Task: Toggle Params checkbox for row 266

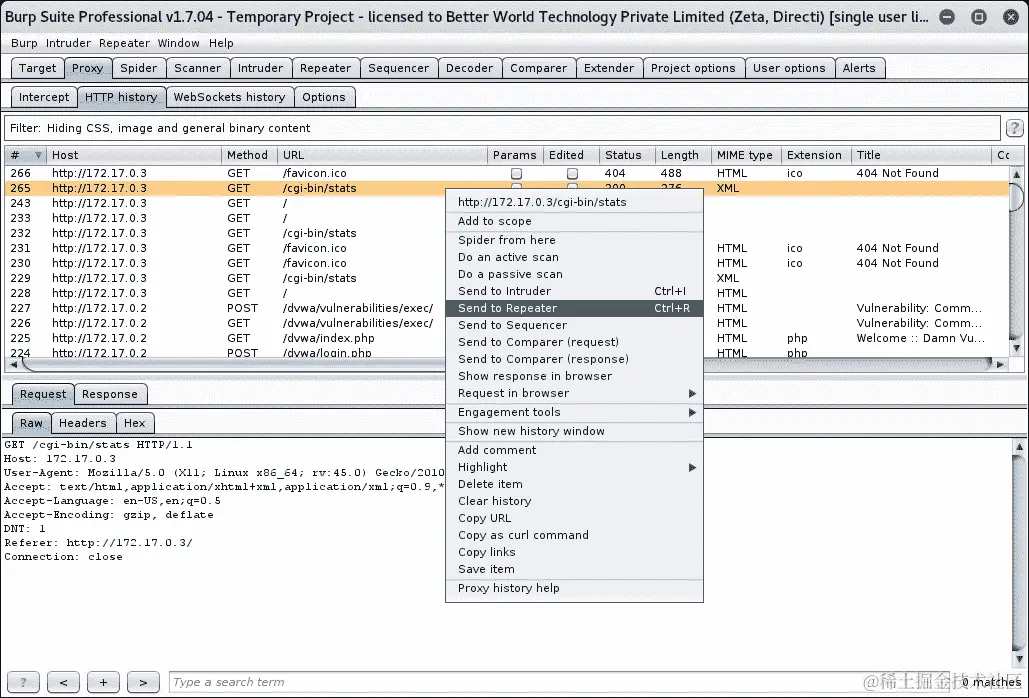Action: 516,173
